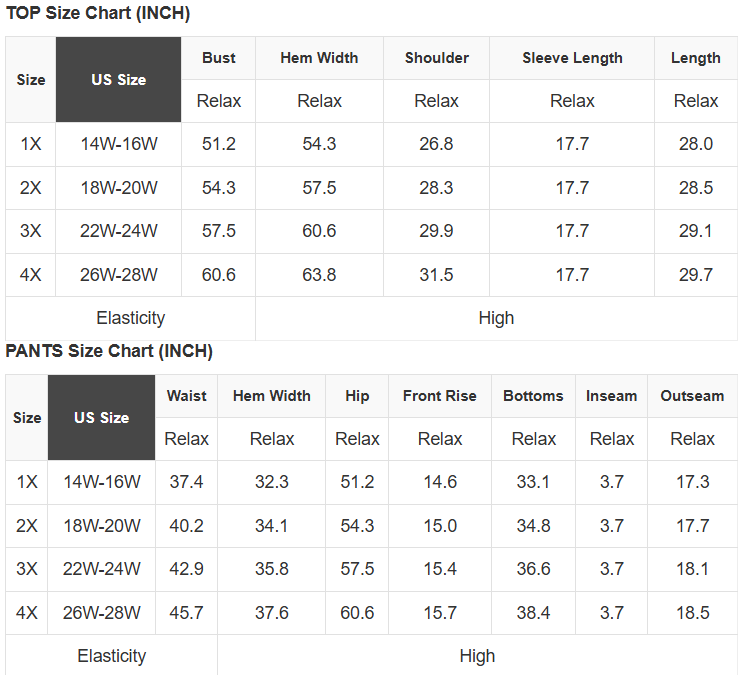Click the Front Rise column header
The width and height of the screenshot is (738, 675).
[x=439, y=396]
